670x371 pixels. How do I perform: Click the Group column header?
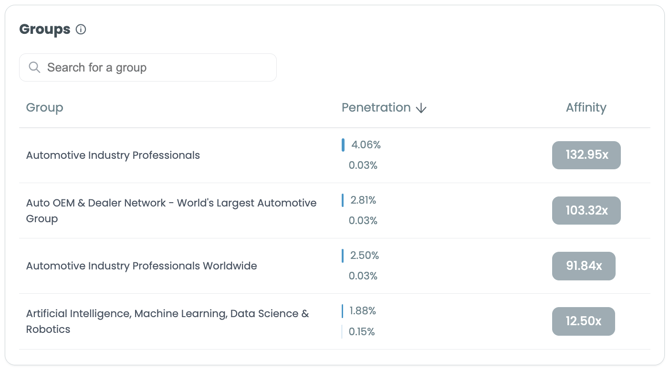(x=44, y=108)
